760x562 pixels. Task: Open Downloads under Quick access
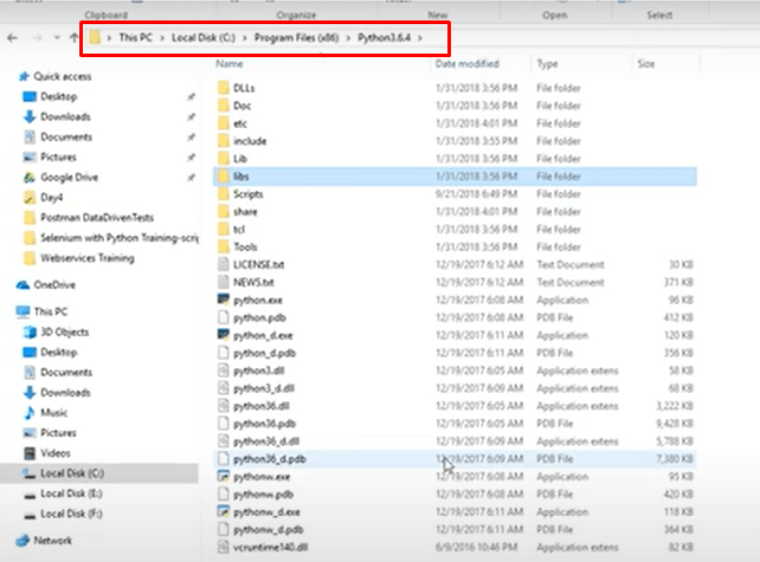65,117
